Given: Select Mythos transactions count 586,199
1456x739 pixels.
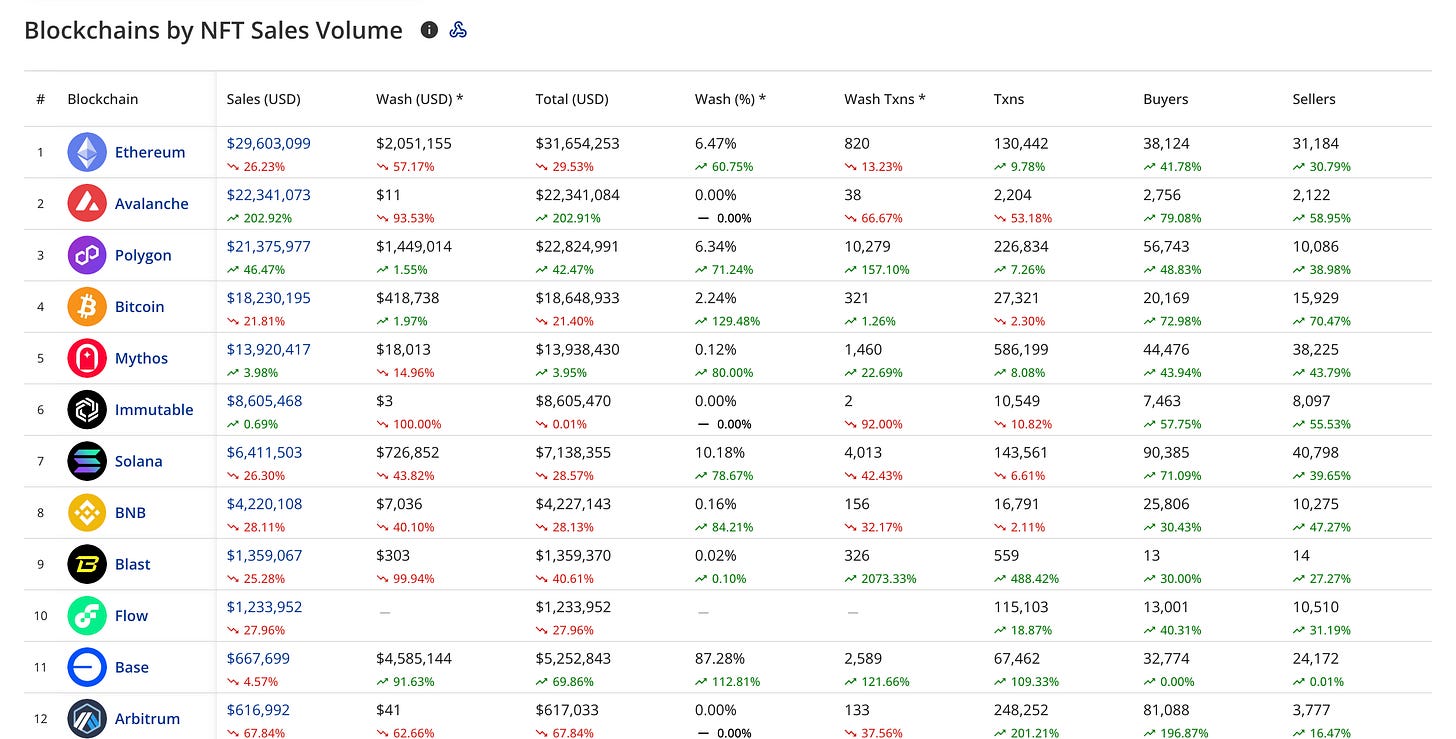Looking at the screenshot, I should pyautogui.click(x=1021, y=349).
